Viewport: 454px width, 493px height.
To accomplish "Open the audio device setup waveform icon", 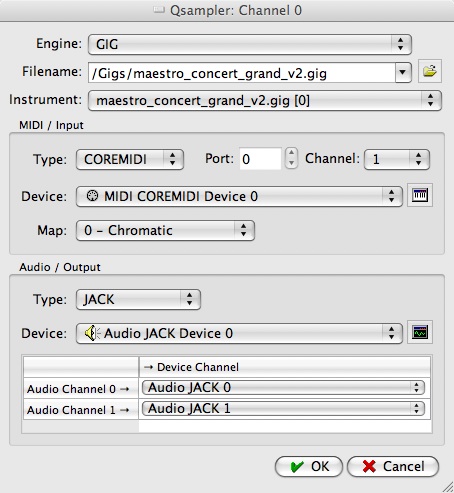I will (x=420, y=332).
